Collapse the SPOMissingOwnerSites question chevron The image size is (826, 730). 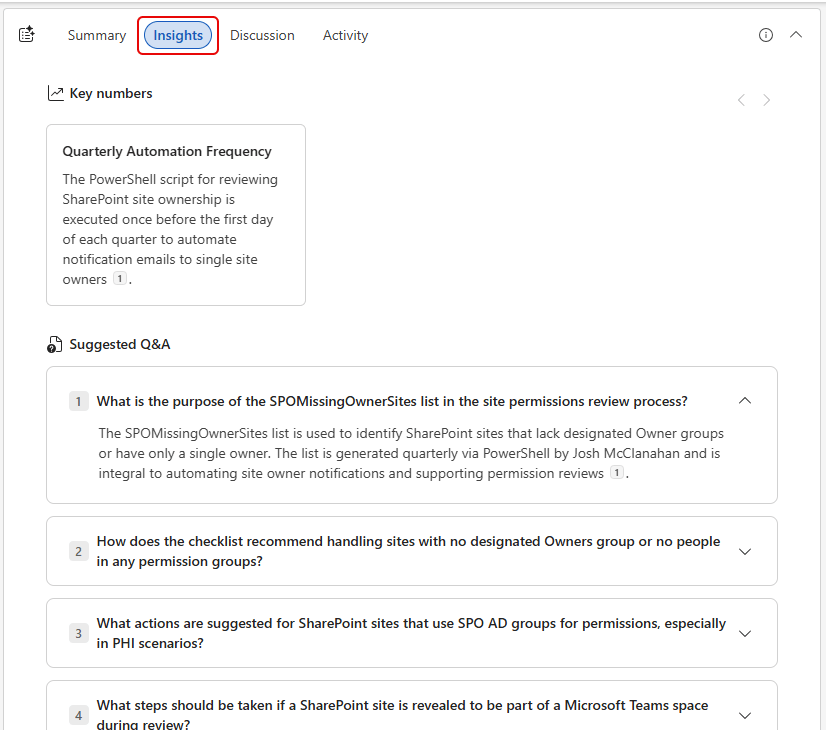[x=744, y=401]
